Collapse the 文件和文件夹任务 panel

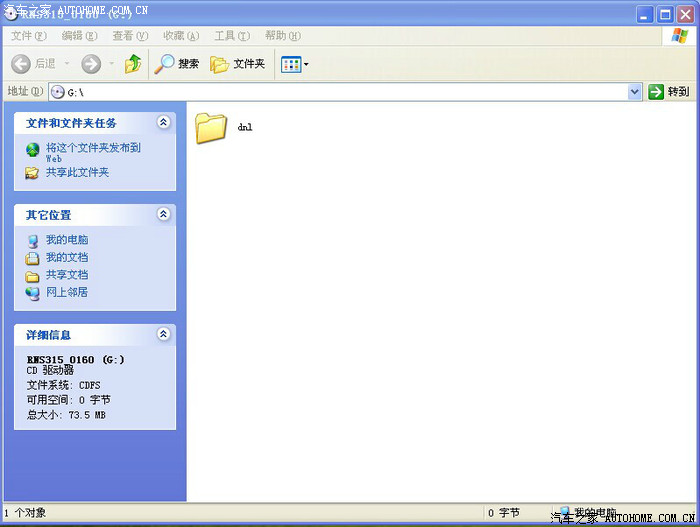pos(163,122)
